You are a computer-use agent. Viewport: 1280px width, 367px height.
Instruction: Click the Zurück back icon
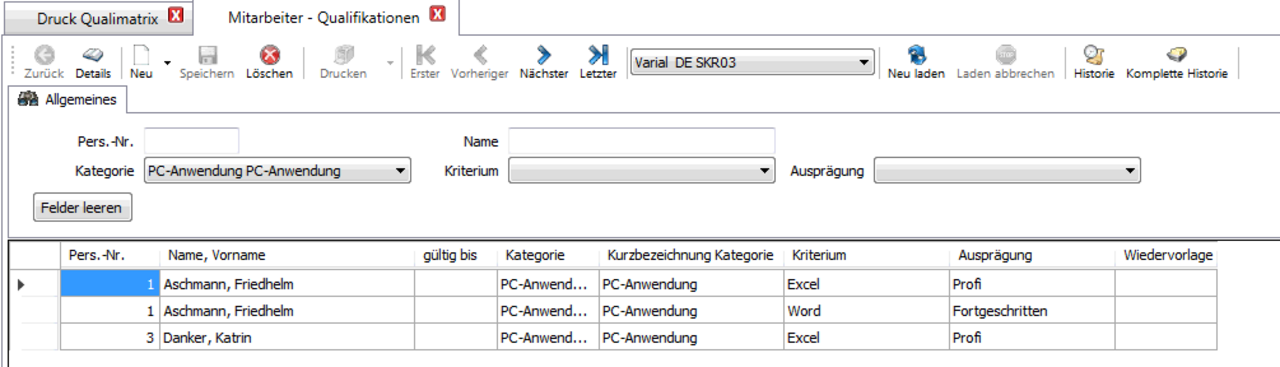tap(44, 54)
